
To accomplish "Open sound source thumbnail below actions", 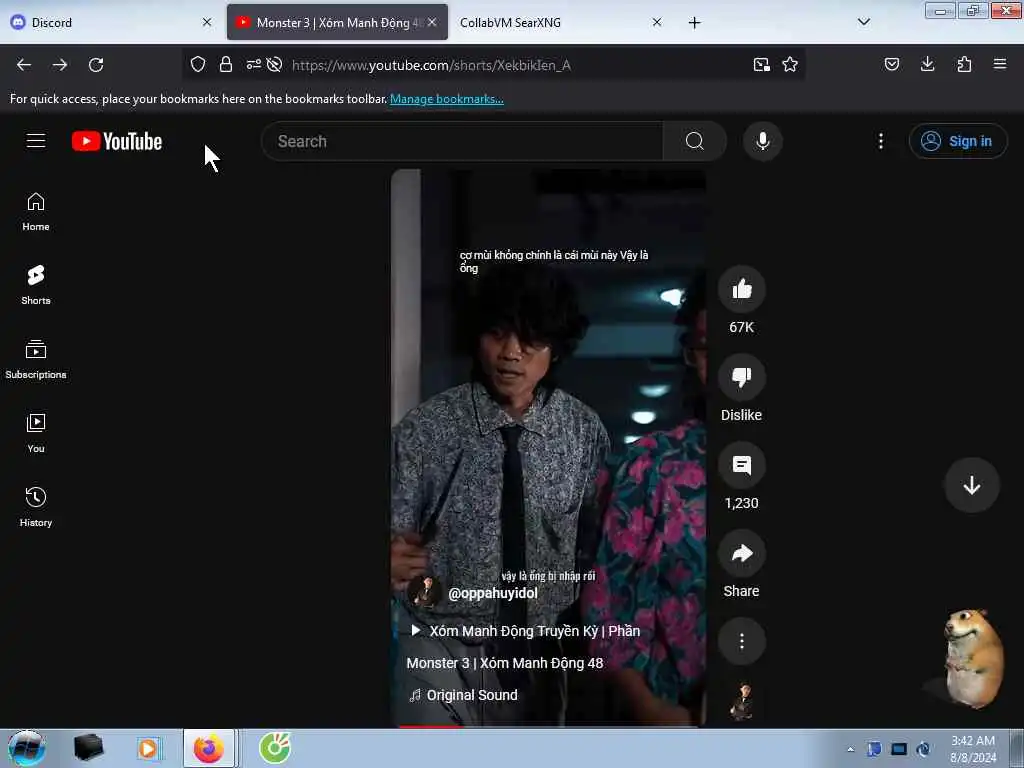I will 741,702.
